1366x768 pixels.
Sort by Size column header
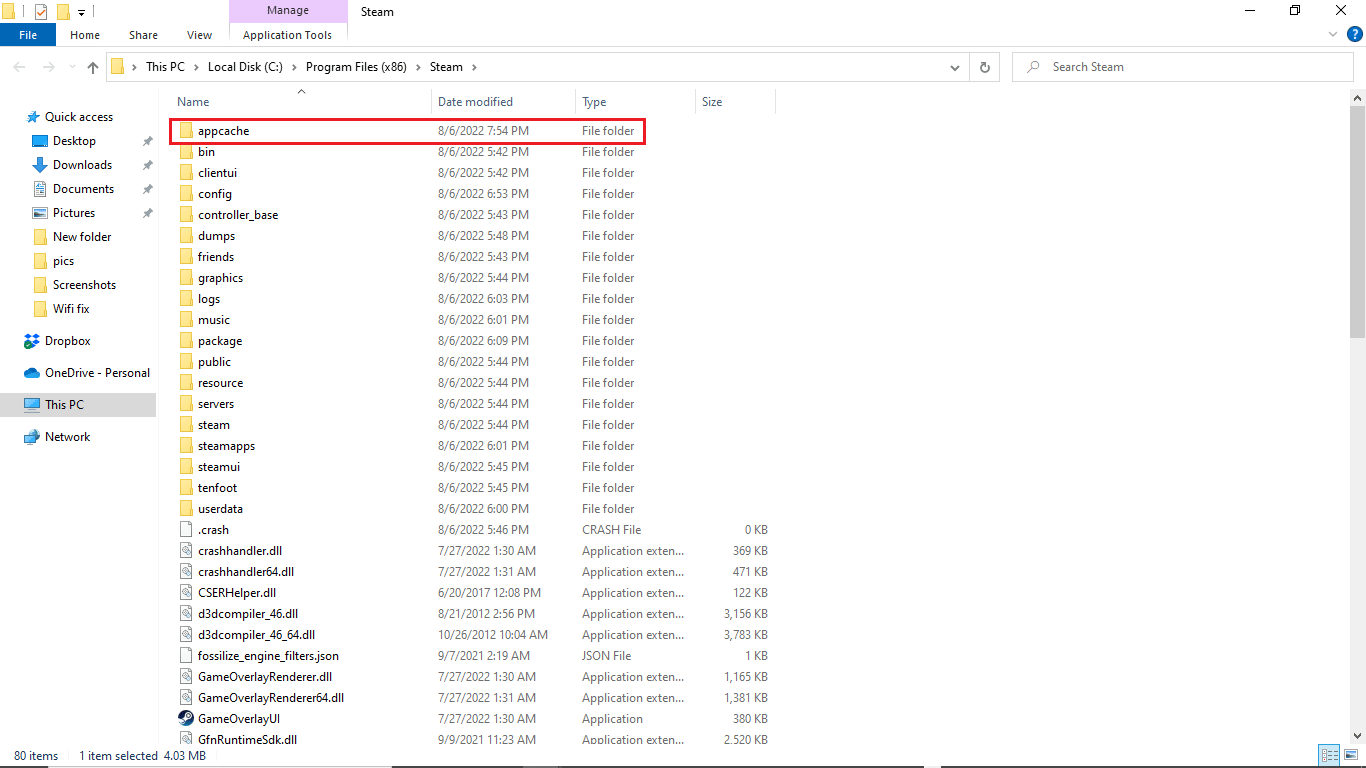[x=712, y=102]
